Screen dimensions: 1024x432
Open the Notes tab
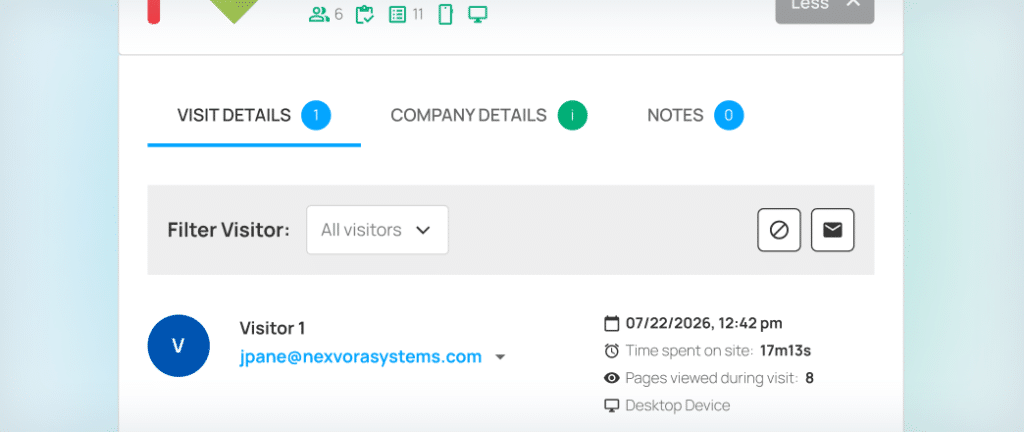pyautogui.click(x=696, y=116)
